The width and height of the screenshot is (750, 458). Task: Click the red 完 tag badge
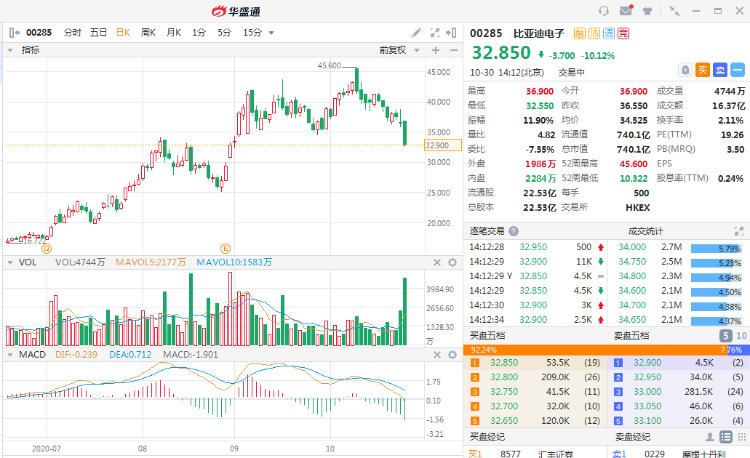pyautogui.click(x=623, y=33)
